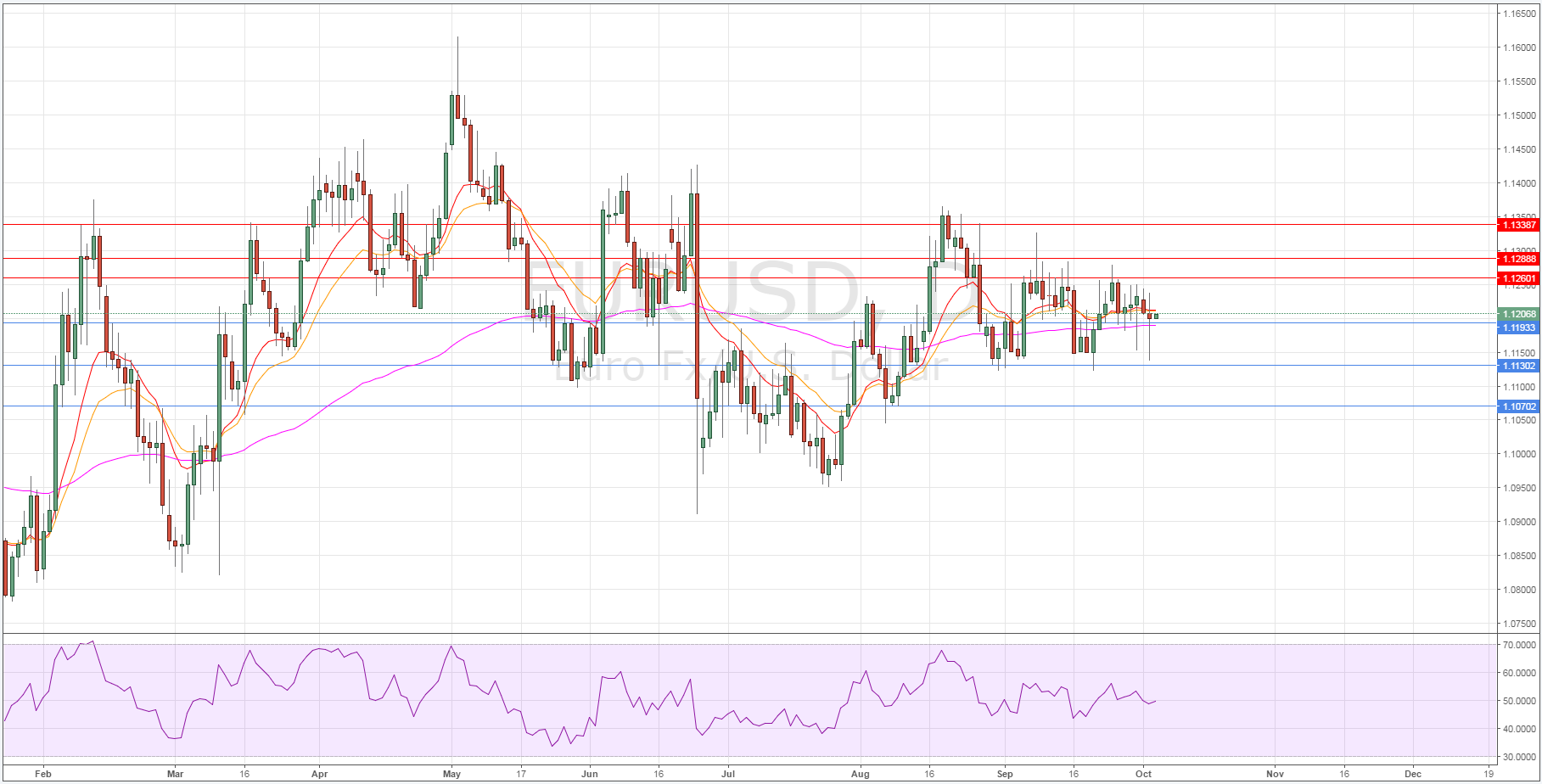The height and width of the screenshot is (784, 1542).
Task: Click the 17 date label after May
Action: coord(521,774)
